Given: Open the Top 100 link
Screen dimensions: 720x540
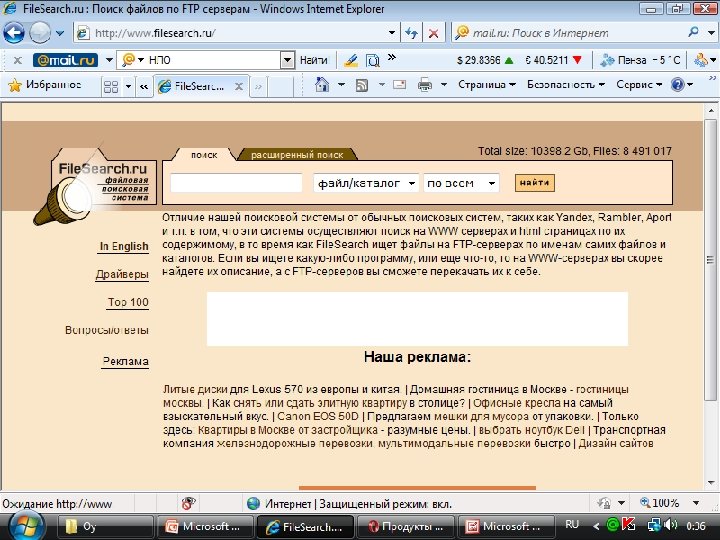Looking at the screenshot, I should pos(128,302).
